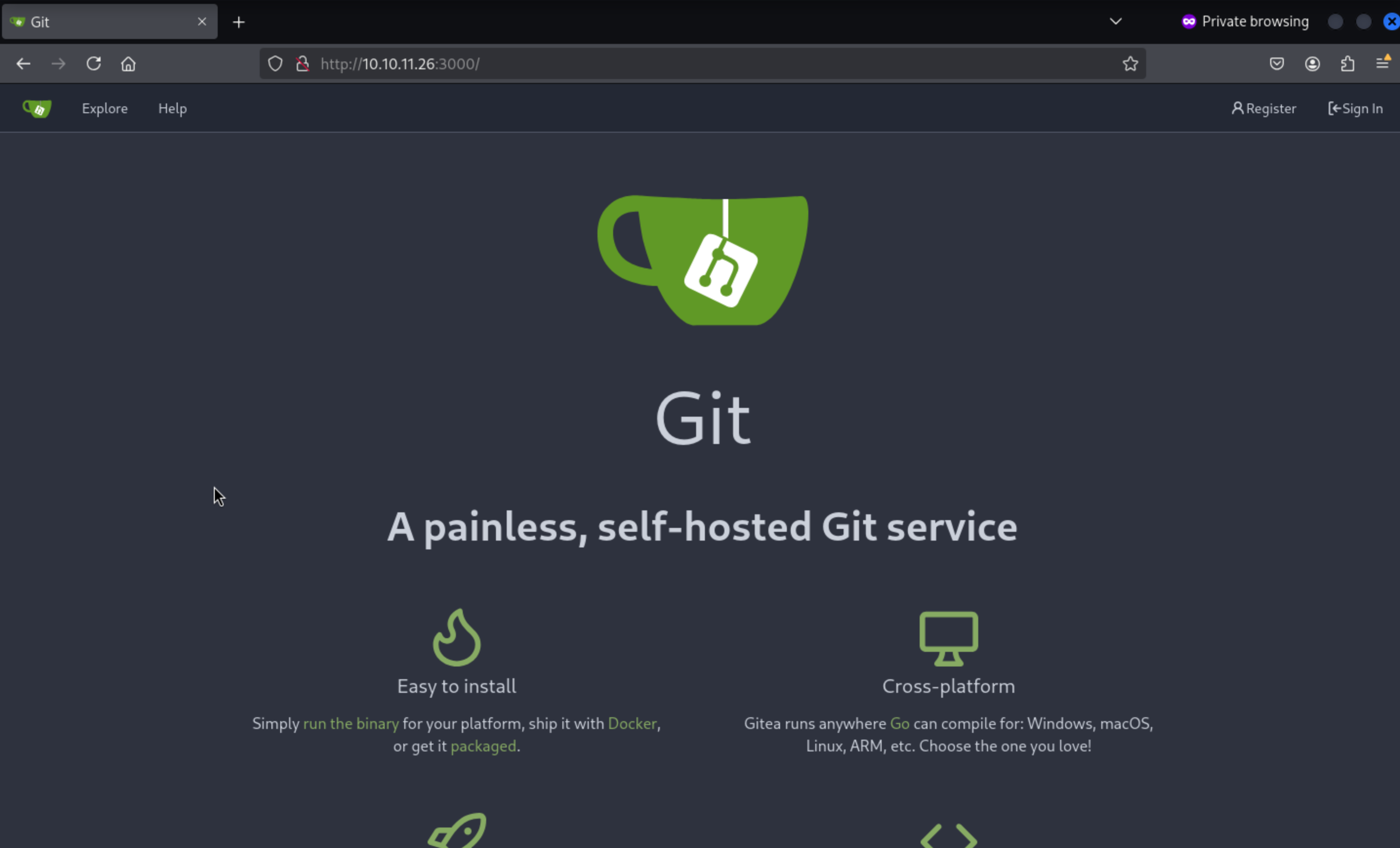Open the Pocket save icon

pyautogui.click(x=1276, y=63)
